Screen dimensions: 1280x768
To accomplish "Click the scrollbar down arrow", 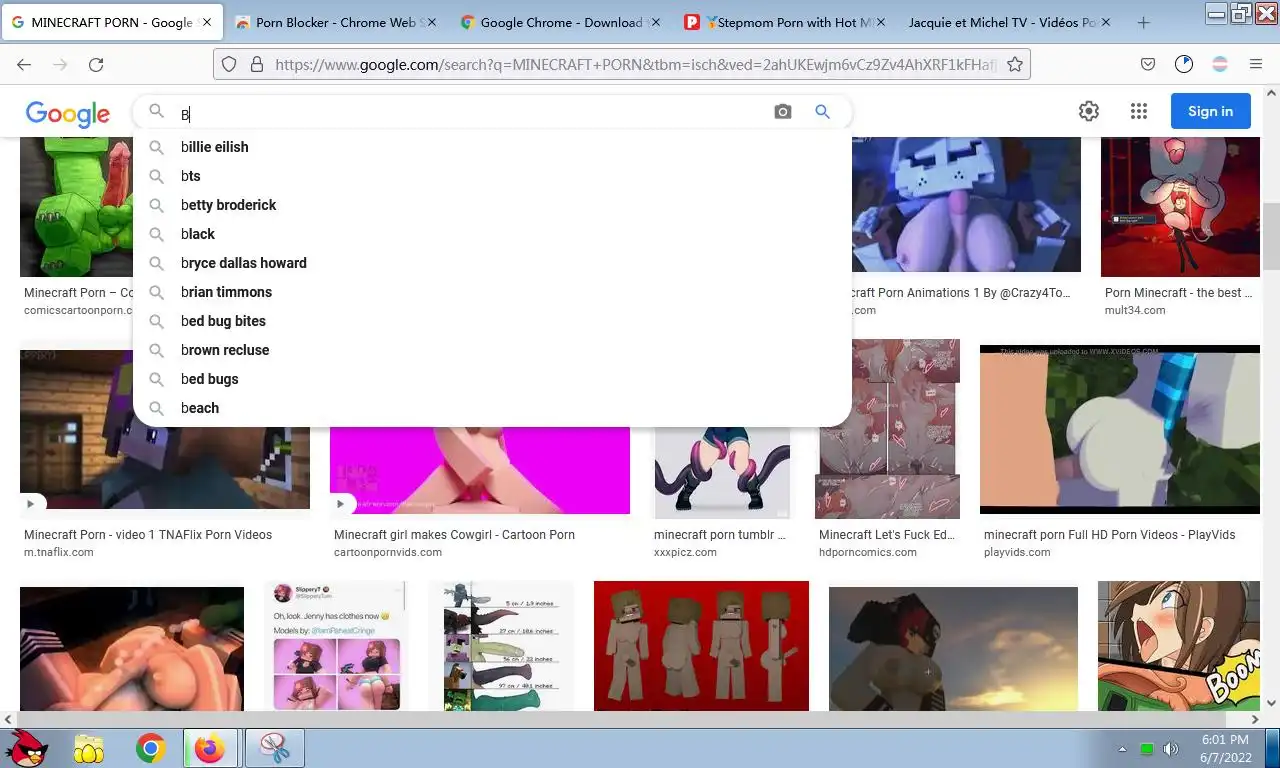I will click(x=1271, y=702).
